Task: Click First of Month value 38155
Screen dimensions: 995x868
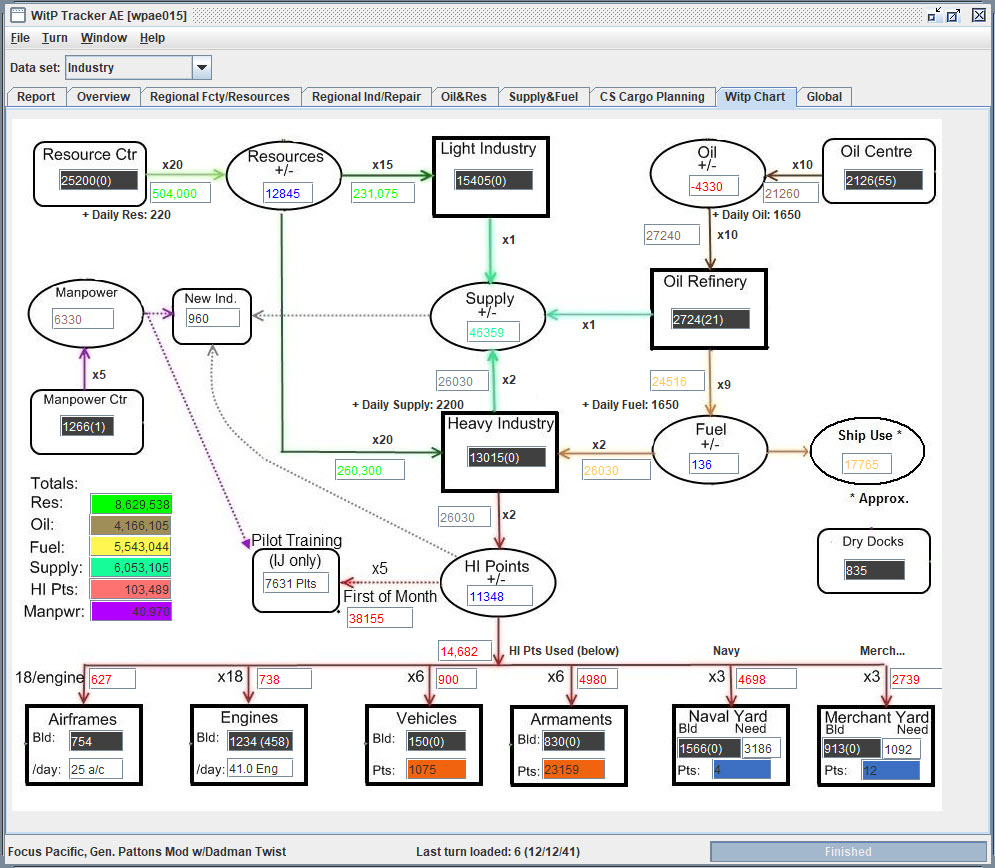Action: pos(379,618)
